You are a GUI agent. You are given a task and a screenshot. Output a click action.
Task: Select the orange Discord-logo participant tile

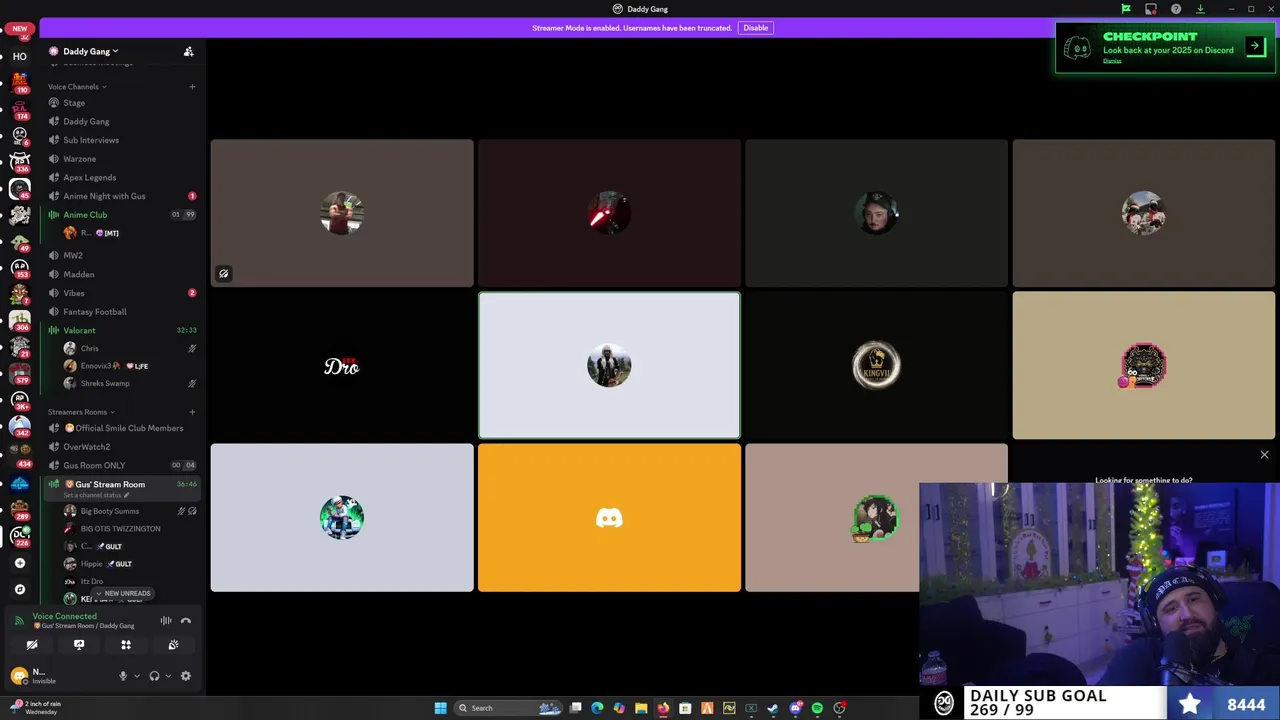pyautogui.click(x=609, y=518)
